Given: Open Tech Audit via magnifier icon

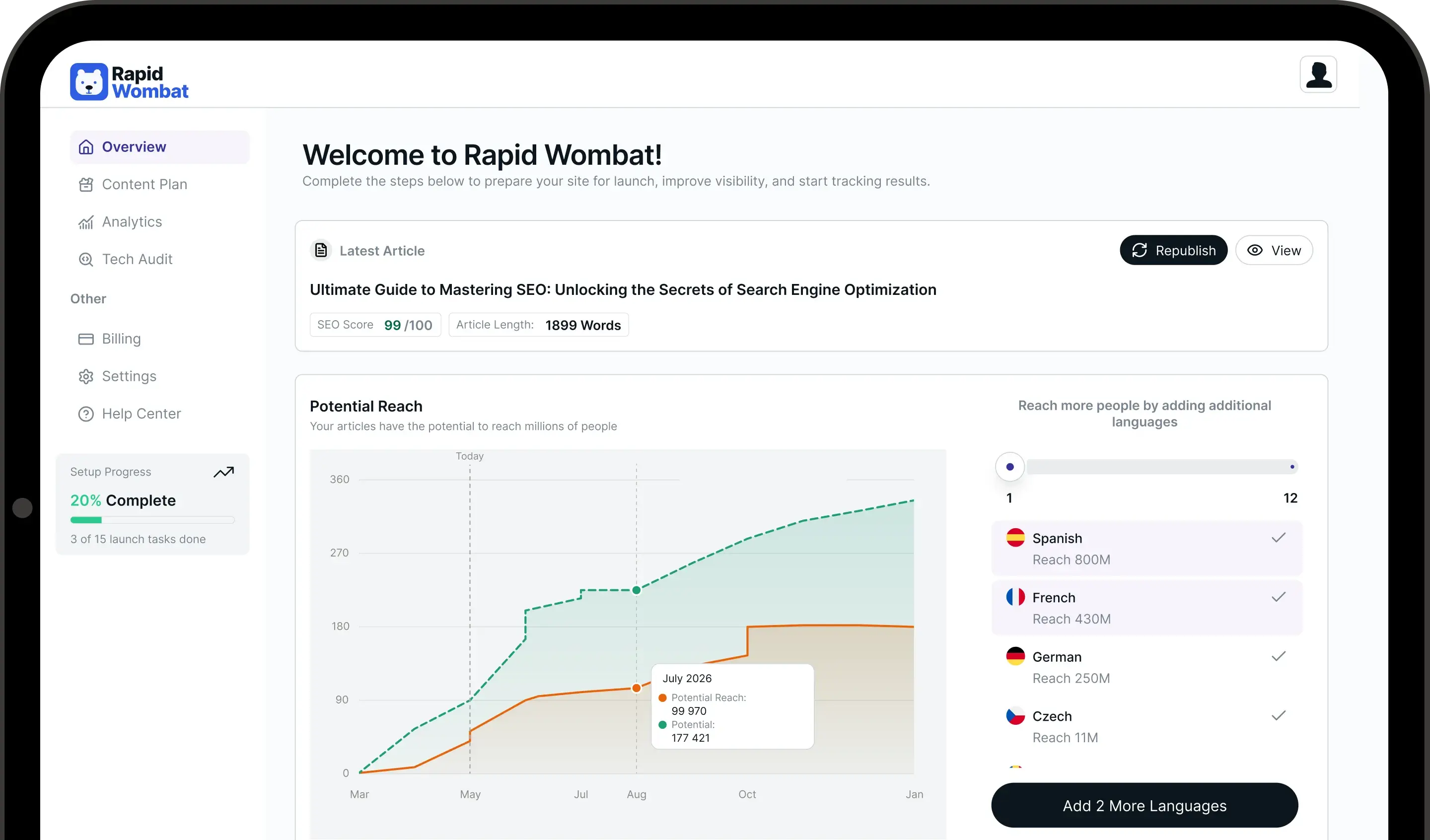Looking at the screenshot, I should click(86, 259).
